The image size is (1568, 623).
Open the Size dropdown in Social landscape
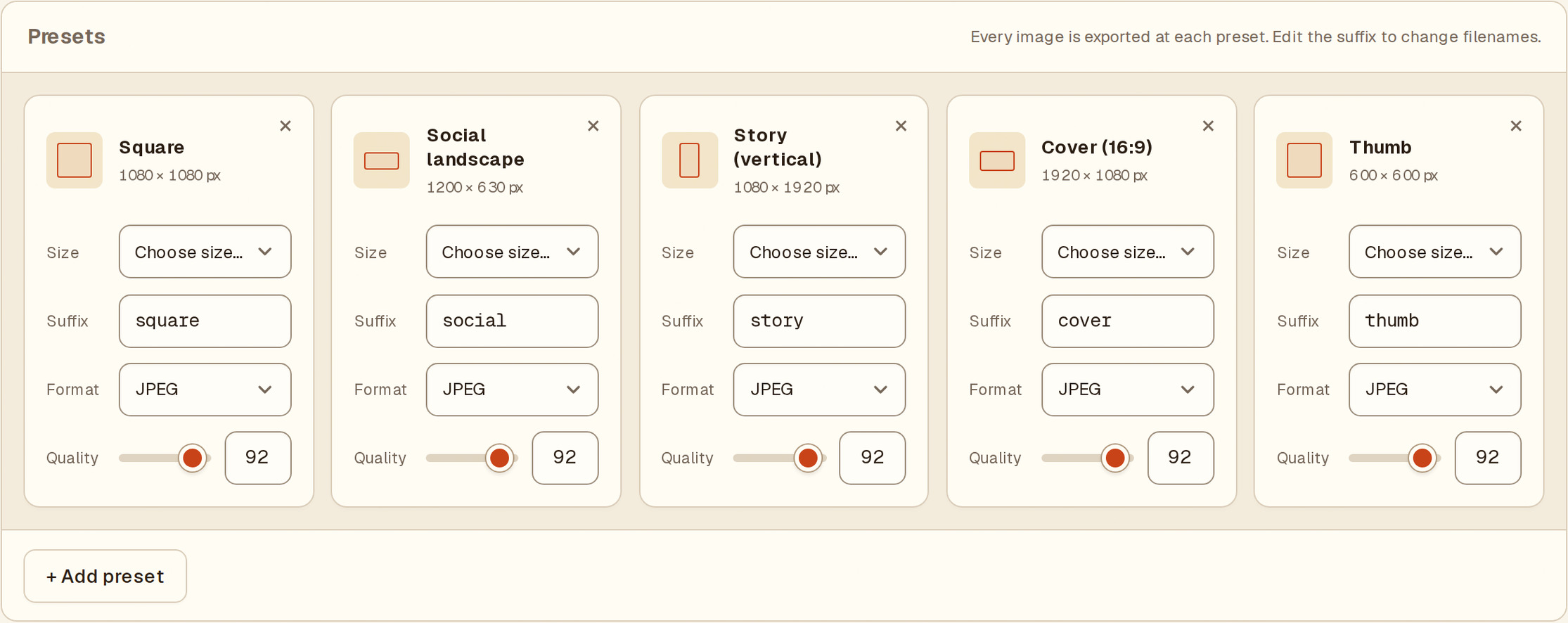pos(512,252)
